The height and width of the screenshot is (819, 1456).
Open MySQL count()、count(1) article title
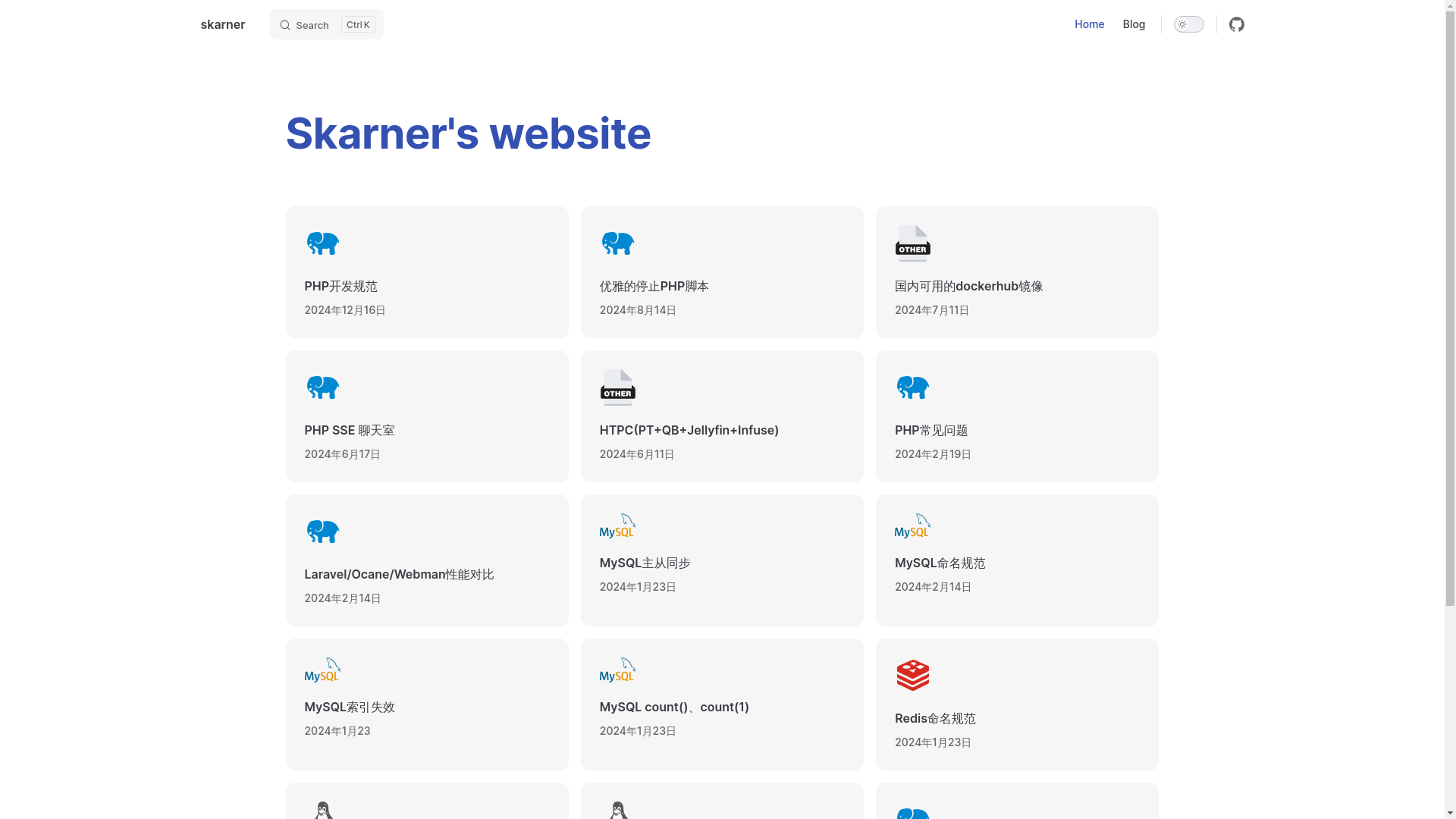click(674, 707)
